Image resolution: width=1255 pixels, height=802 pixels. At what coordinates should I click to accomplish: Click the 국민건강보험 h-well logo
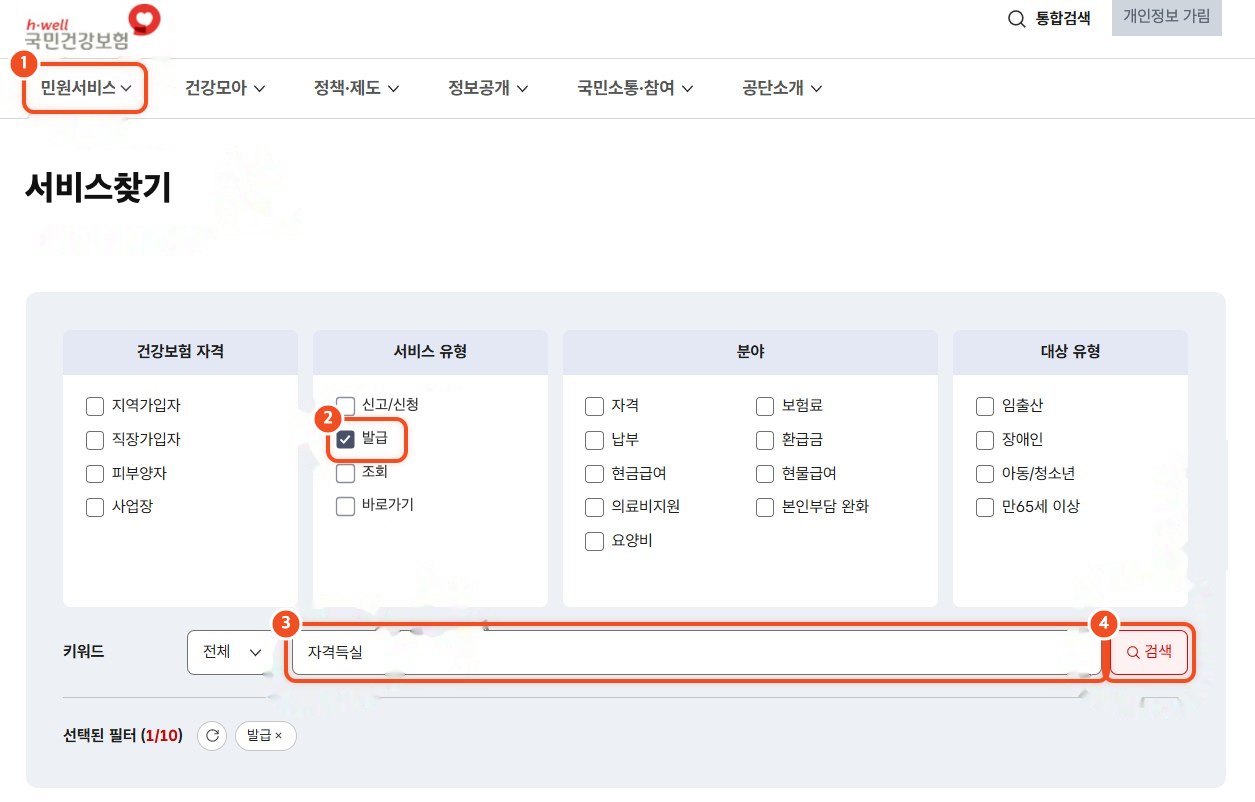(x=93, y=29)
